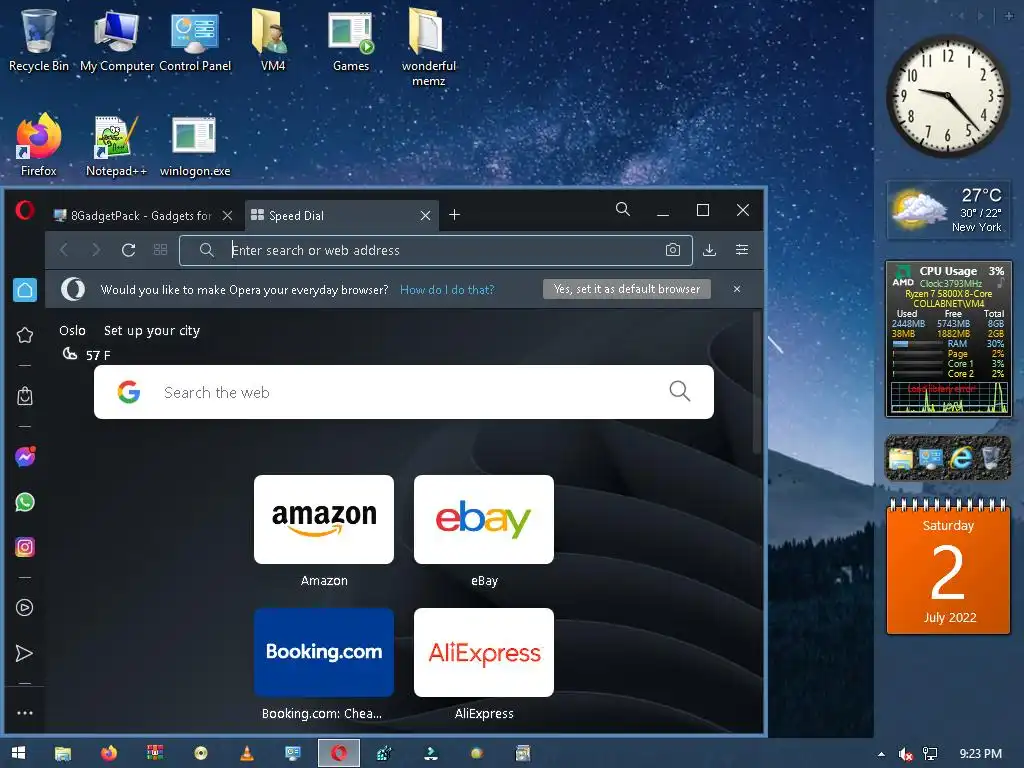Click the calendar gadget showing July 2022
The width and height of the screenshot is (1024, 768).
[948, 567]
